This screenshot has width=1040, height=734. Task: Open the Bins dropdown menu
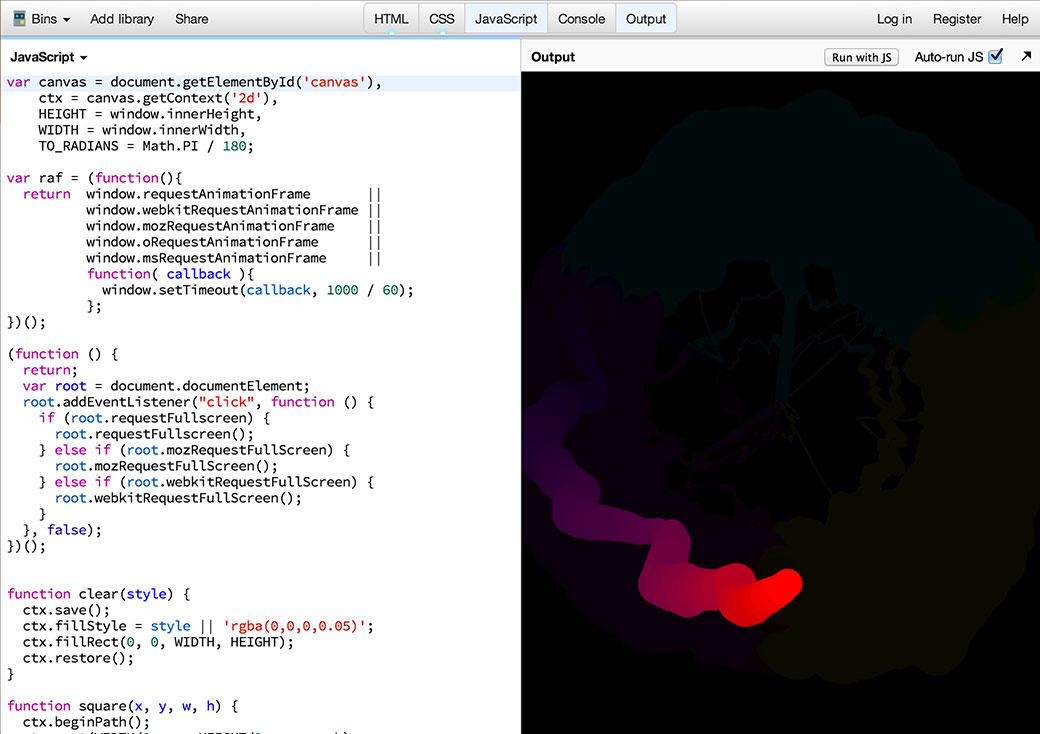pyautogui.click(x=50, y=19)
